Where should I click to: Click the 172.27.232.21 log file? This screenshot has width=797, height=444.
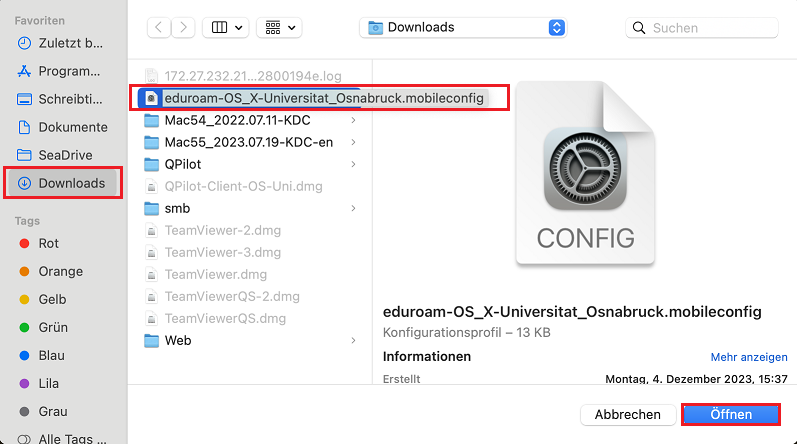(x=249, y=76)
